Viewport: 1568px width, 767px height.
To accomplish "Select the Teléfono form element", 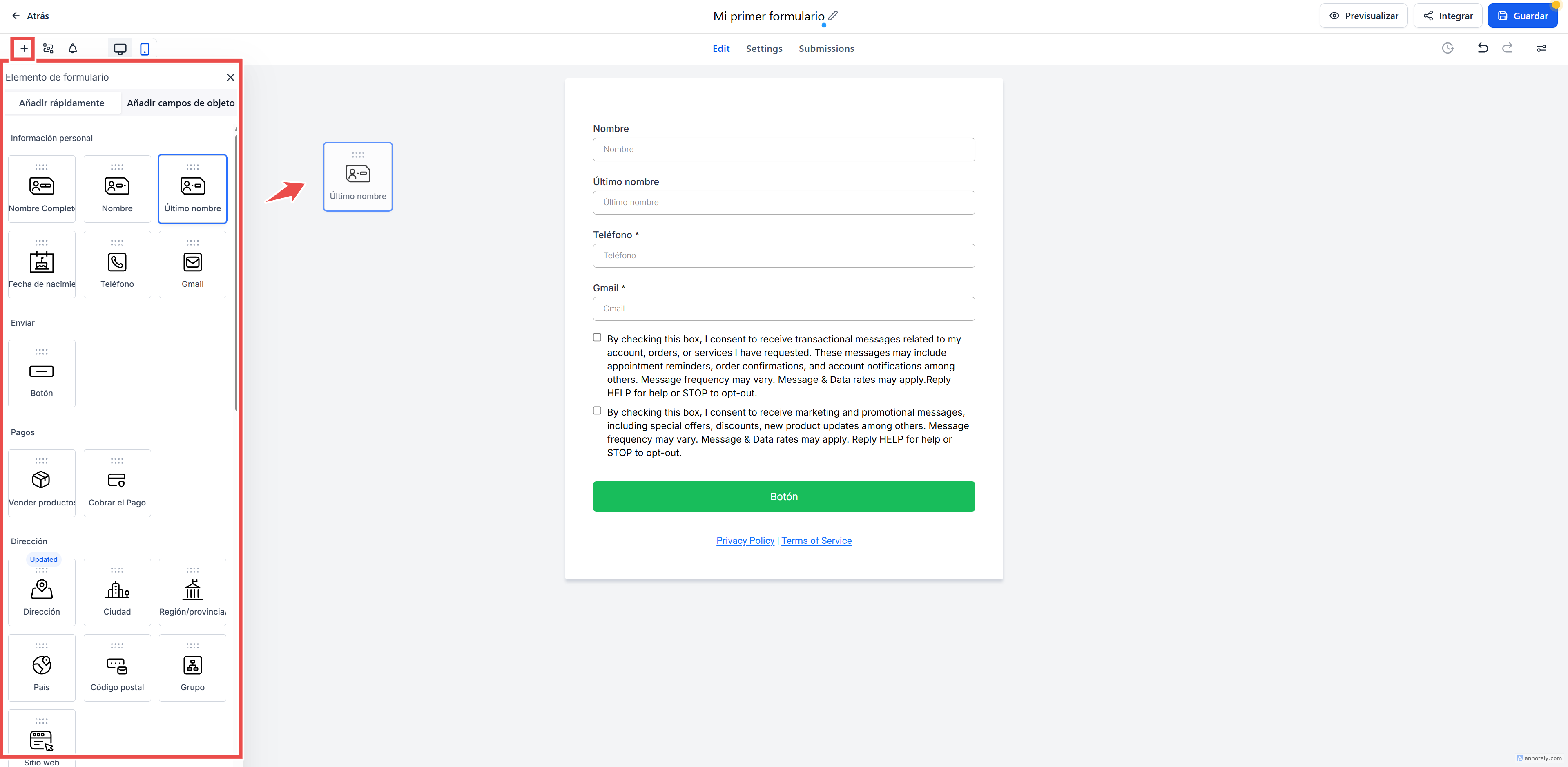I will tap(117, 264).
